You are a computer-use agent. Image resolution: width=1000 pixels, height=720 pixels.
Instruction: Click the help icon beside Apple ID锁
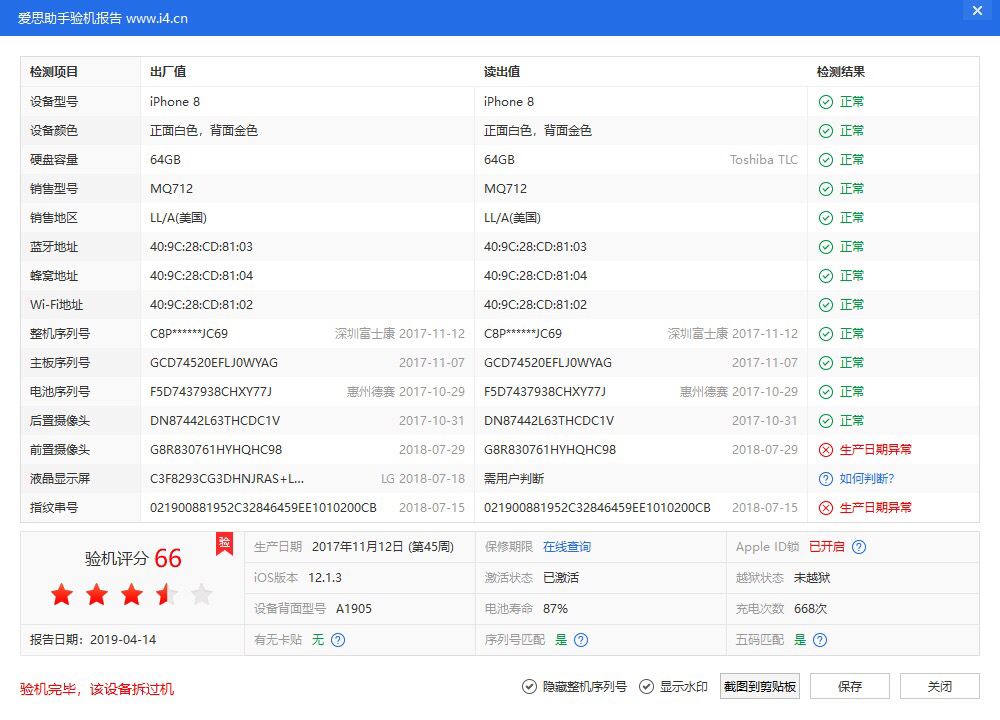click(859, 547)
